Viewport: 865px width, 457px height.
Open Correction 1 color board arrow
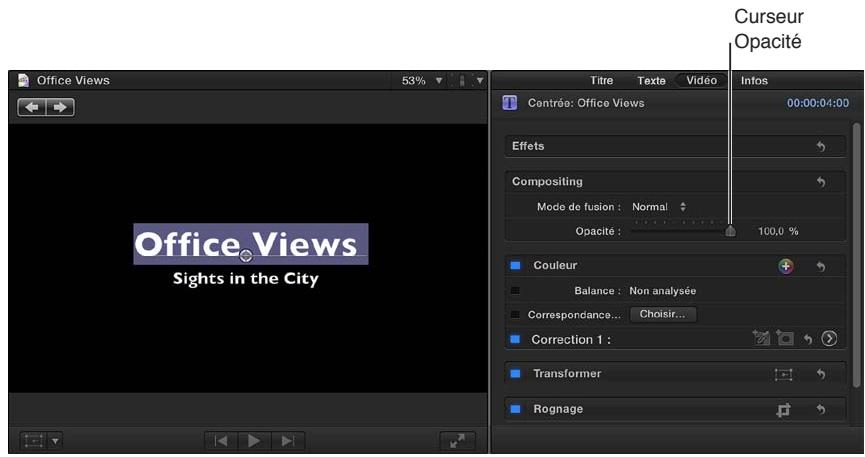(x=829, y=338)
